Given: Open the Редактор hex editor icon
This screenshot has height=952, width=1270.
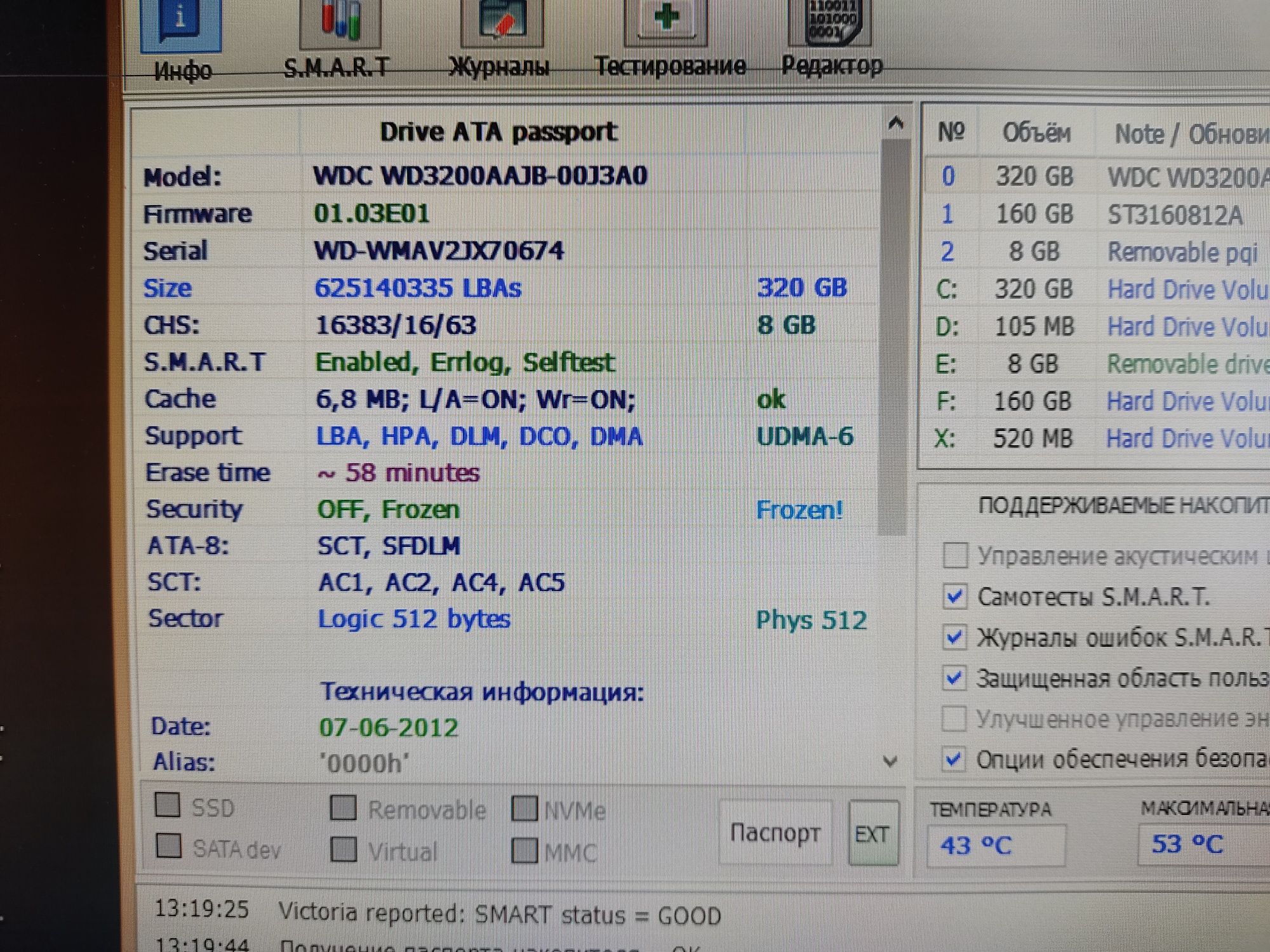Looking at the screenshot, I should point(829,22).
